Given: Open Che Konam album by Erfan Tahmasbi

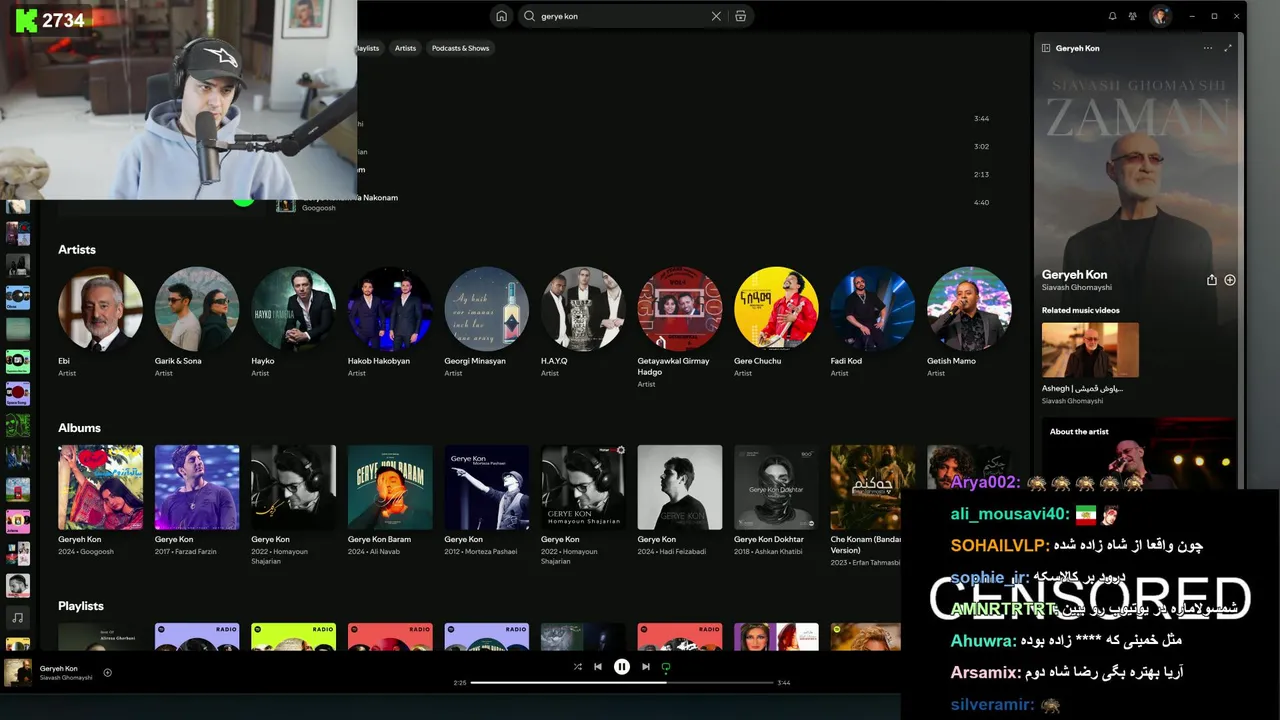Looking at the screenshot, I should 873,487.
